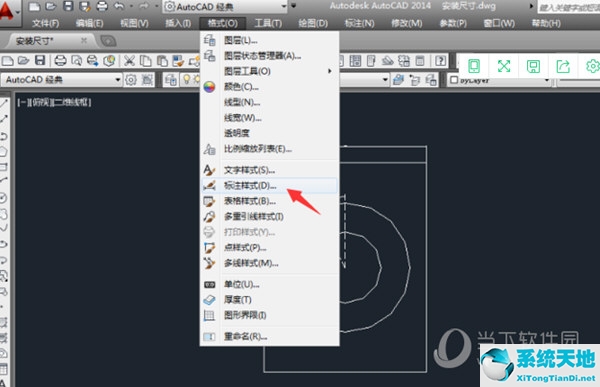Click Open in the quick access toolbar
Screen dimensions: 600x387
[51, 6]
